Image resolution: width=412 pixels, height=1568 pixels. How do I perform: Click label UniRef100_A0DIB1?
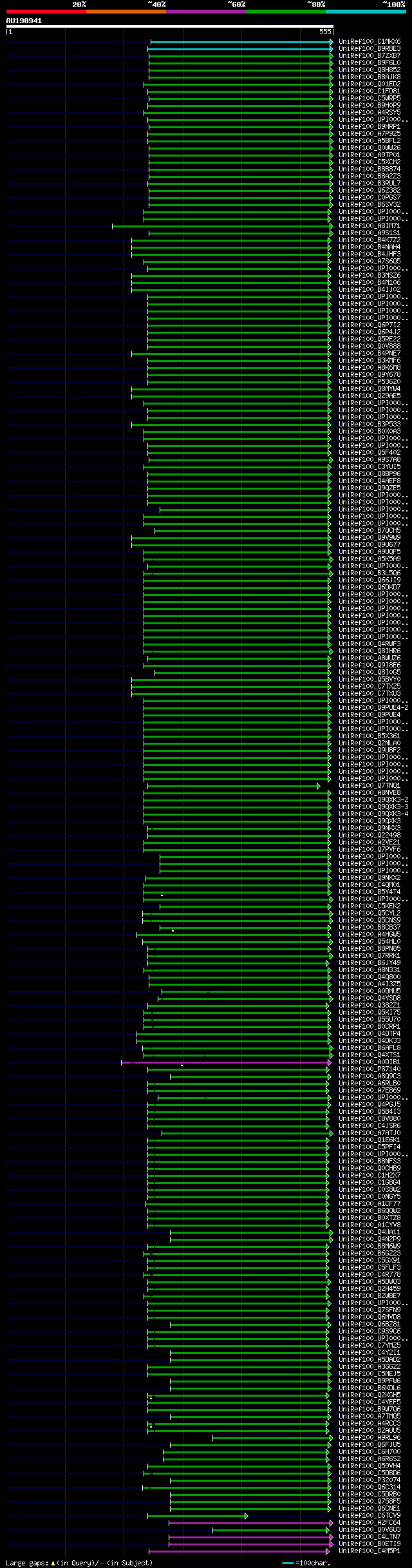370,1062
